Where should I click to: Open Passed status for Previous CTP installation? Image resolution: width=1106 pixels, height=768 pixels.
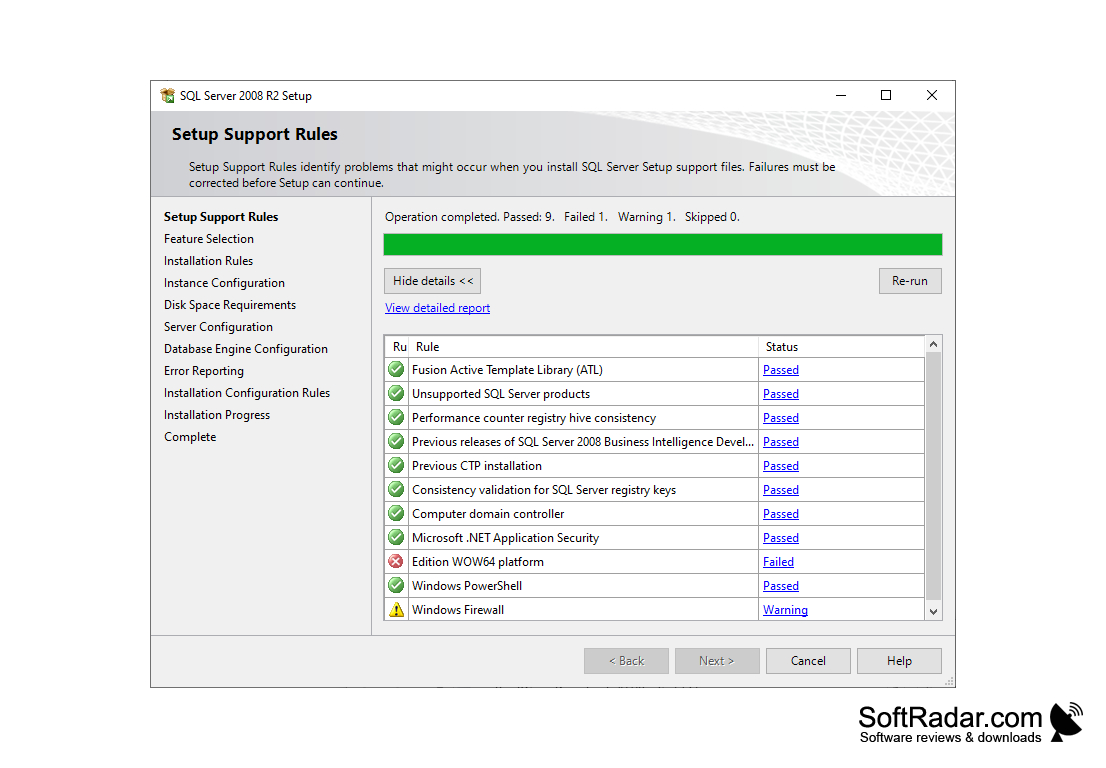click(x=781, y=465)
